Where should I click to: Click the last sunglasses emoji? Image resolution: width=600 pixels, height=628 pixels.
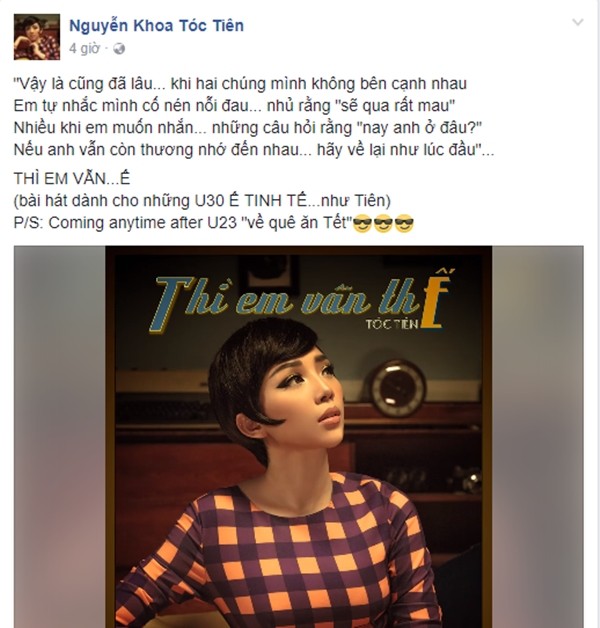pyautogui.click(x=404, y=223)
